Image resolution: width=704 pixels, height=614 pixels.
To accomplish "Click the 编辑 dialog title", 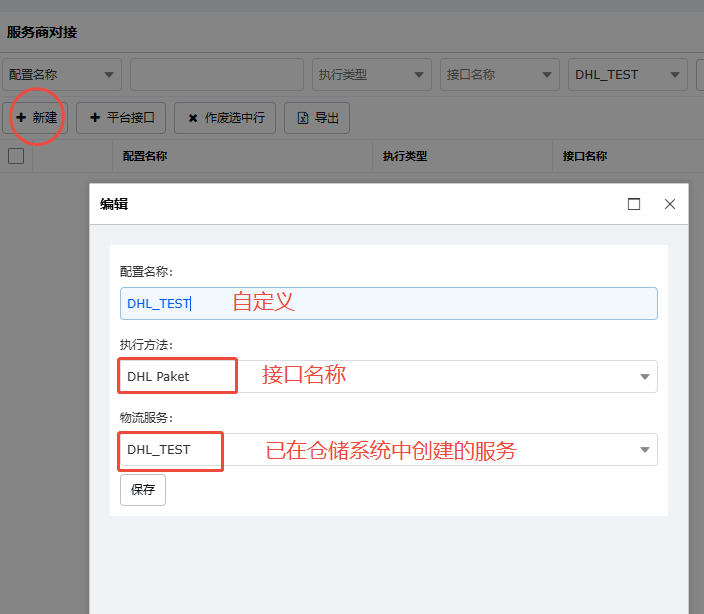I will (x=114, y=204).
